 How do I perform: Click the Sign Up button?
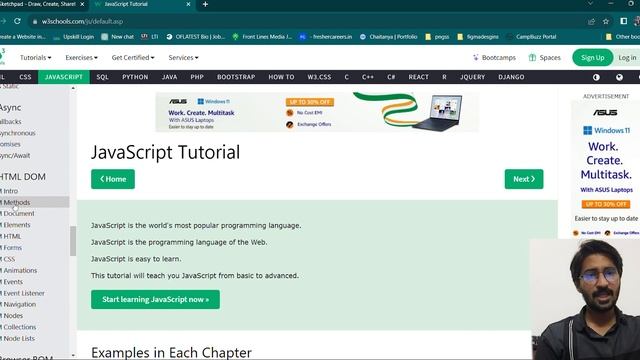tap(593, 58)
